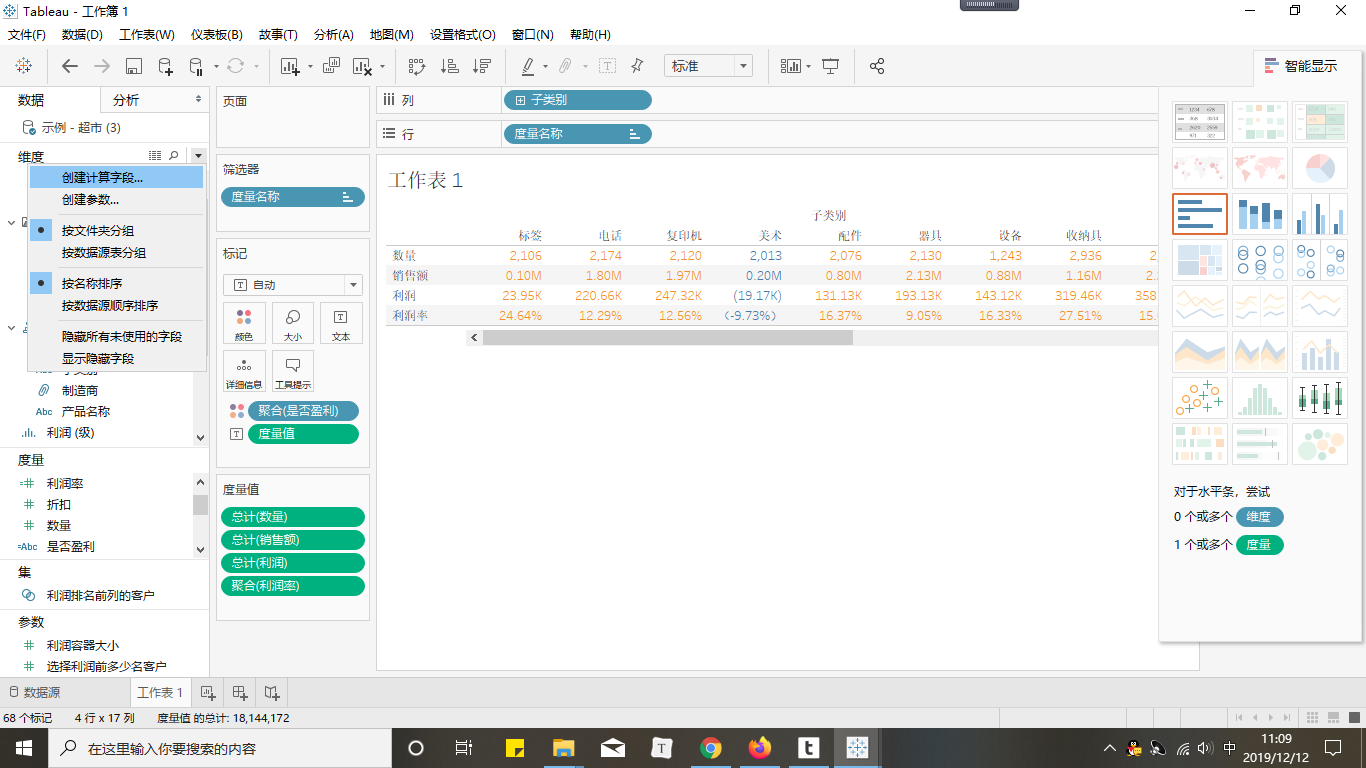1366x768 pixels.
Task: Open the highlight dropdown arrow
Action: tap(545, 67)
